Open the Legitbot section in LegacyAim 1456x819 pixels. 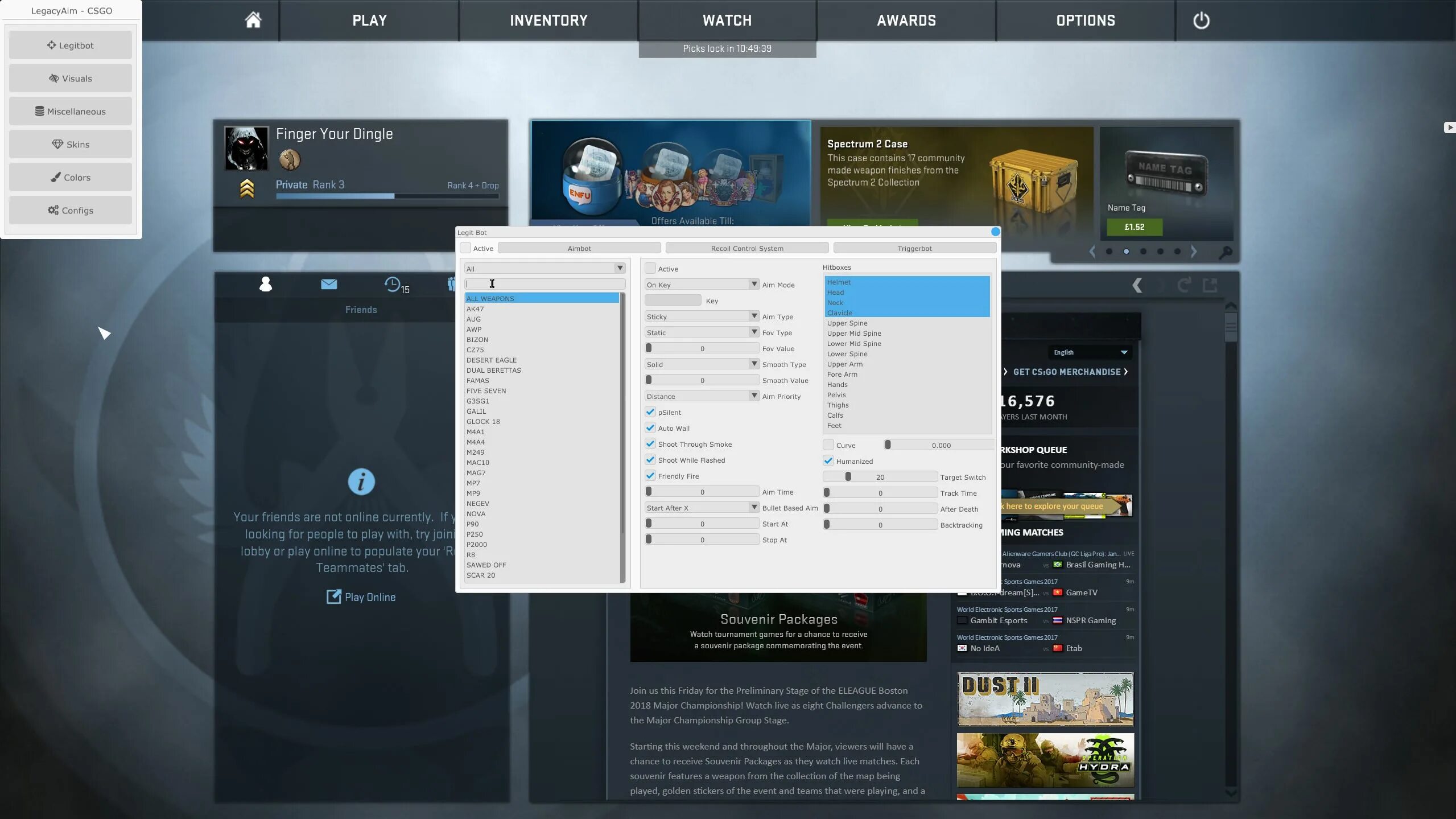[x=71, y=45]
